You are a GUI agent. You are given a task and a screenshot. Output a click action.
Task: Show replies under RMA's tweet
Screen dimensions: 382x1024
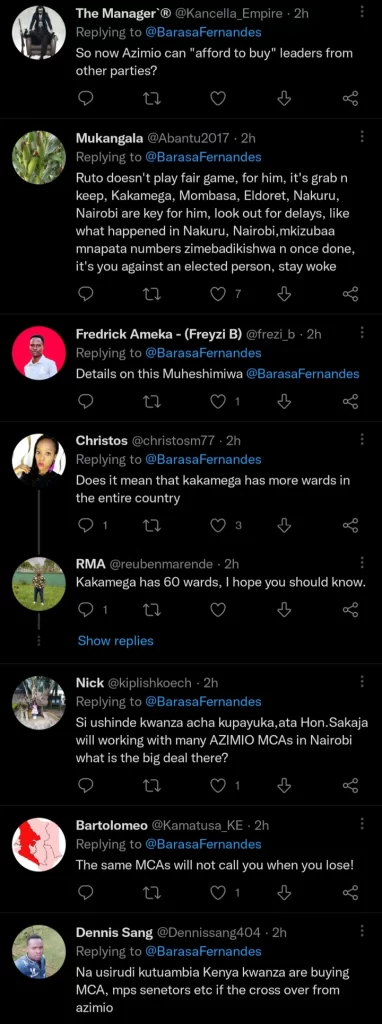[x=116, y=640]
